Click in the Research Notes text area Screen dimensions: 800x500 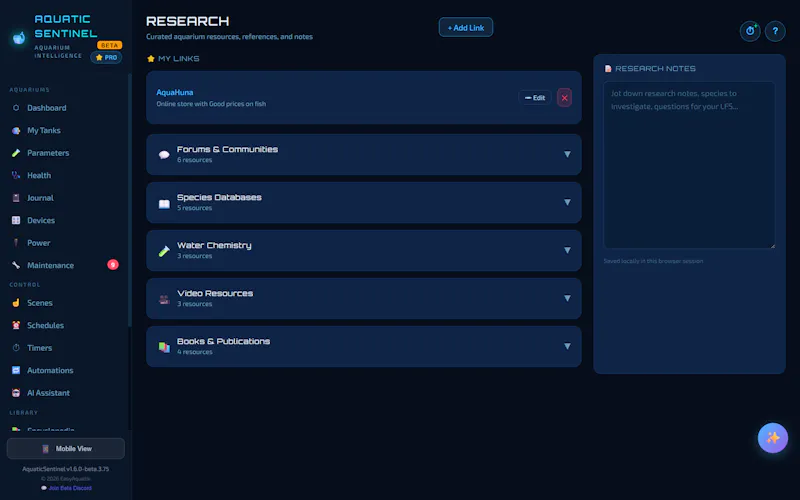[x=689, y=165]
